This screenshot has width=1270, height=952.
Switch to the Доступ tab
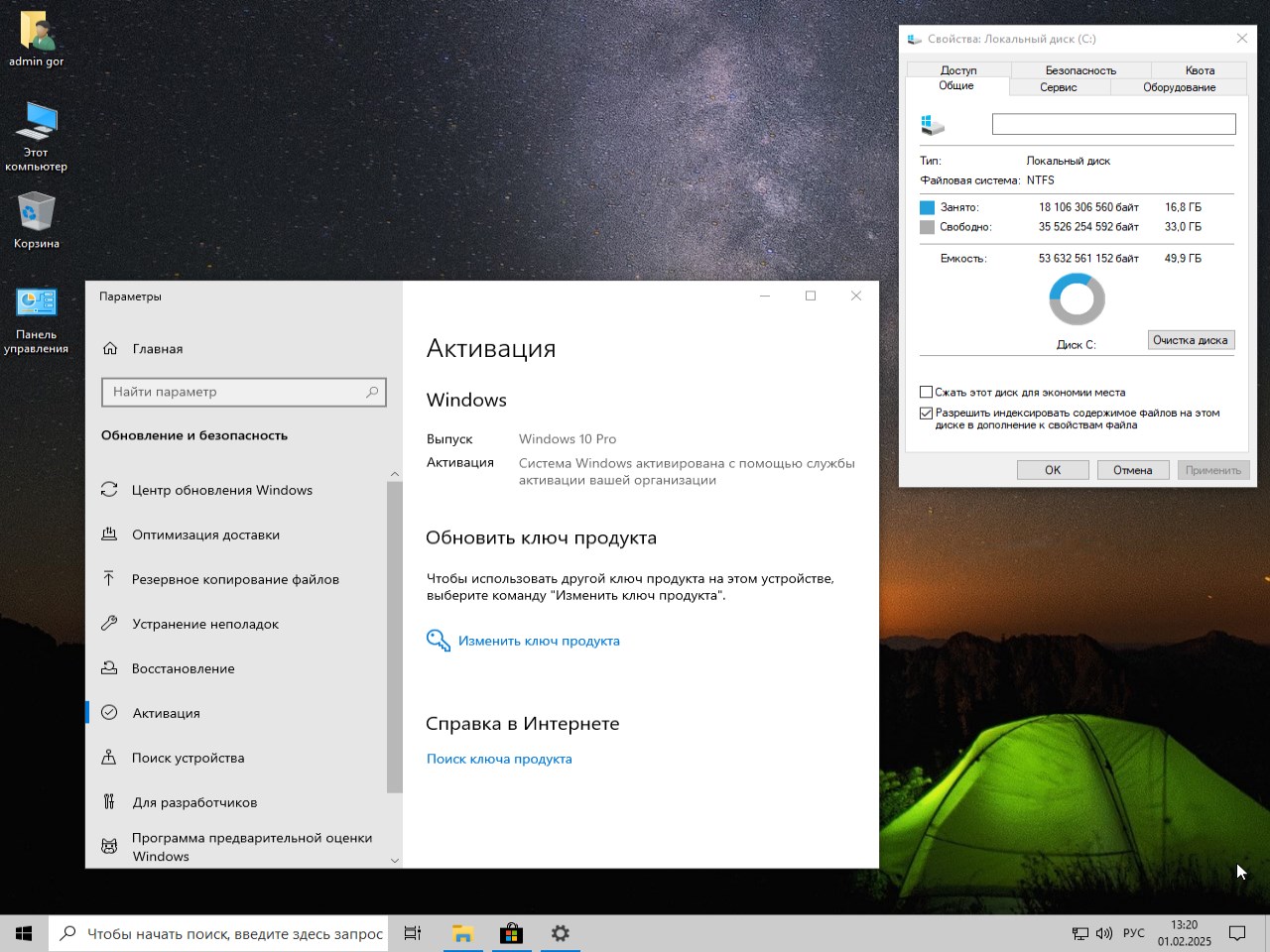click(x=958, y=70)
